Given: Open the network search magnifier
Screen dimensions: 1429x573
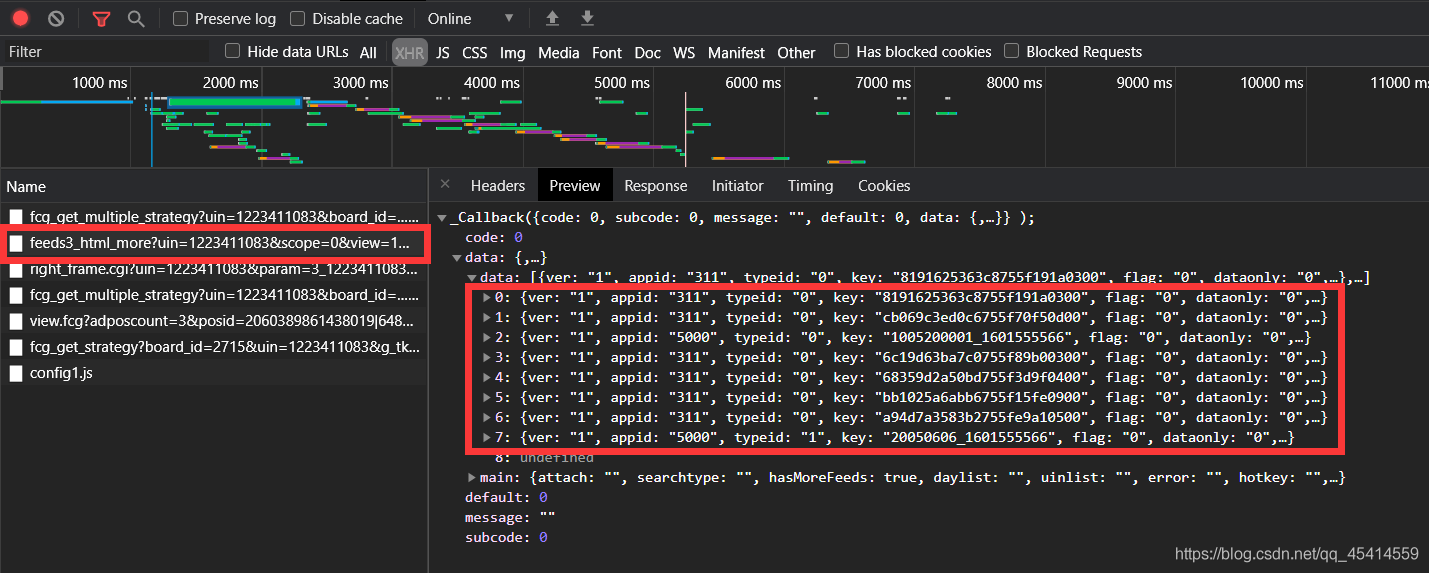Looking at the screenshot, I should pyautogui.click(x=136, y=18).
